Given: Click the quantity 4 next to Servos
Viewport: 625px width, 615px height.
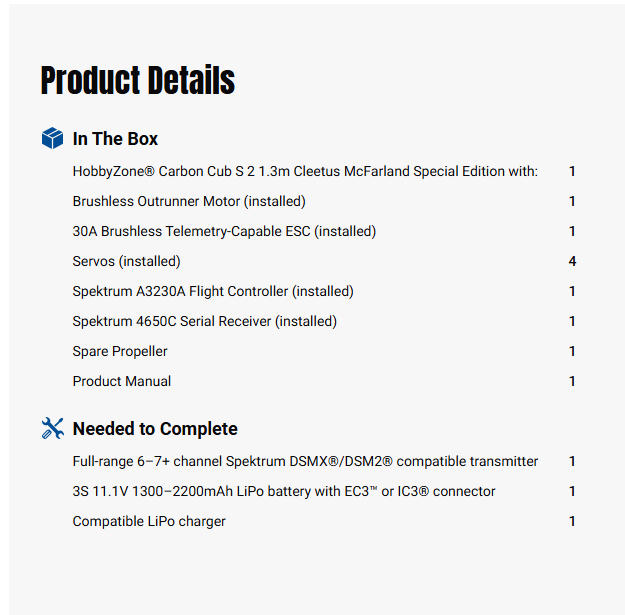Looking at the screenshot, I should click(x=573, y=261).
